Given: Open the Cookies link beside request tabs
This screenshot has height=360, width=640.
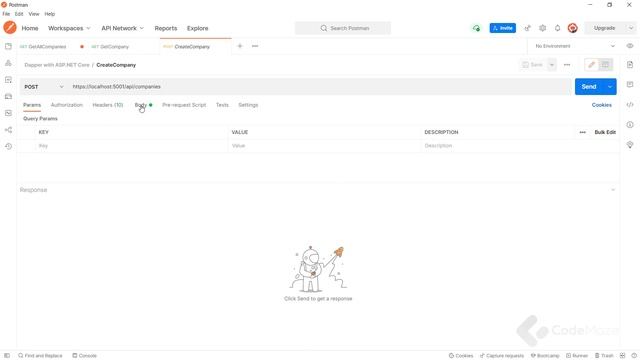Looking at the screenshot, I should 601,105.
